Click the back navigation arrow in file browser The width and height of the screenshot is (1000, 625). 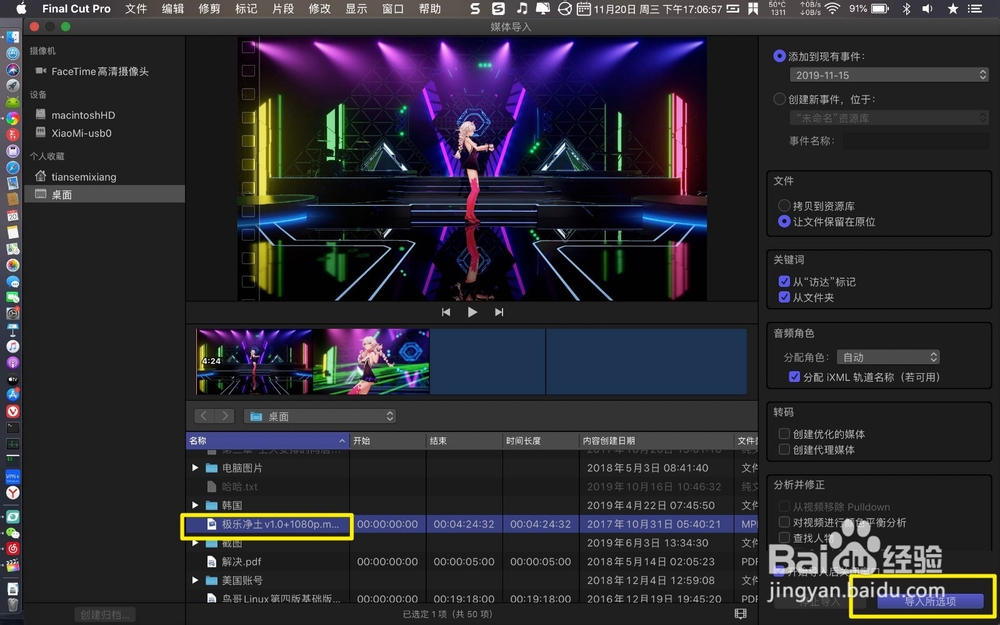[x=203, y=416]
